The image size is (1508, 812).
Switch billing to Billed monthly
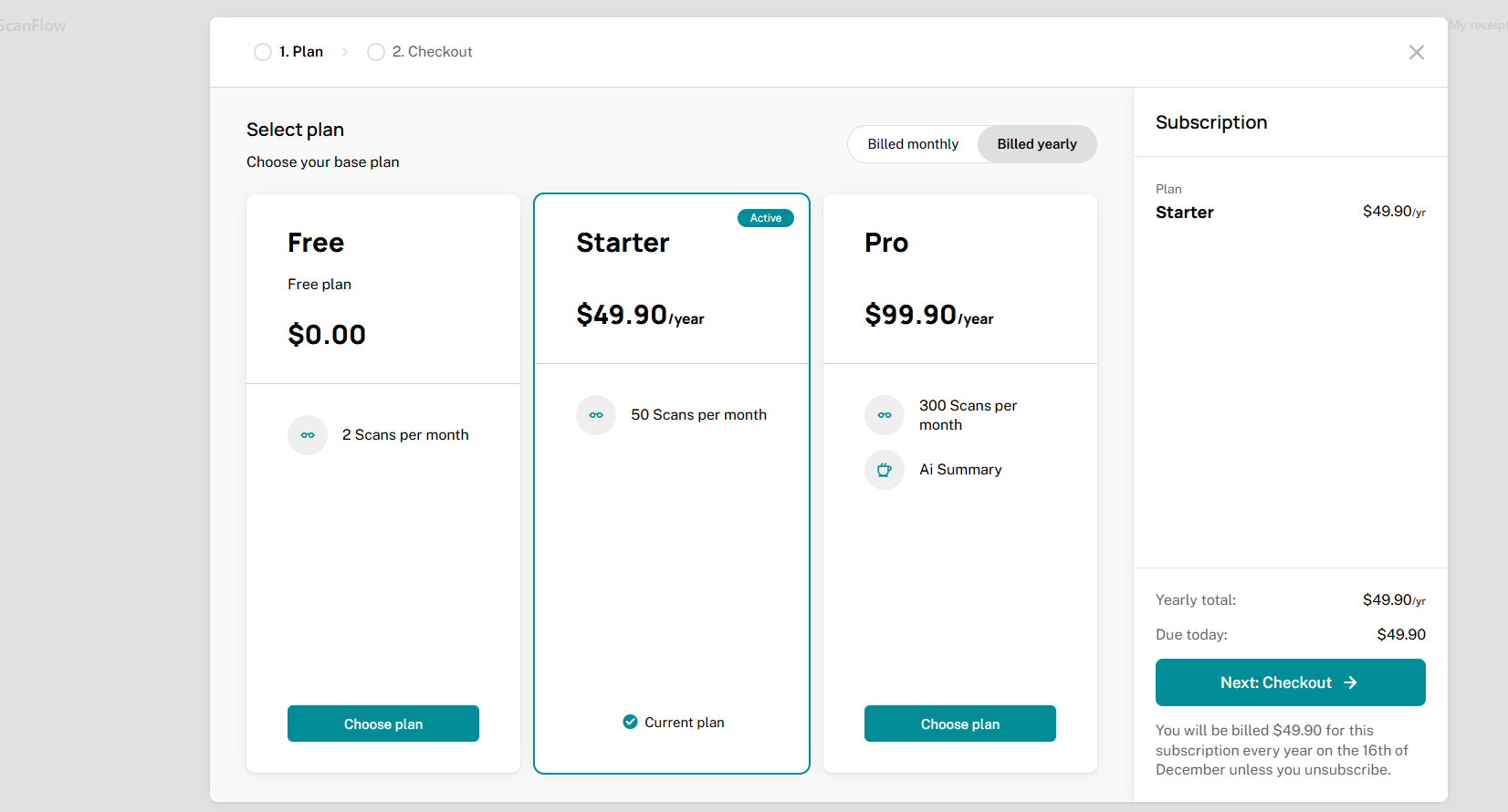(913, 143)
